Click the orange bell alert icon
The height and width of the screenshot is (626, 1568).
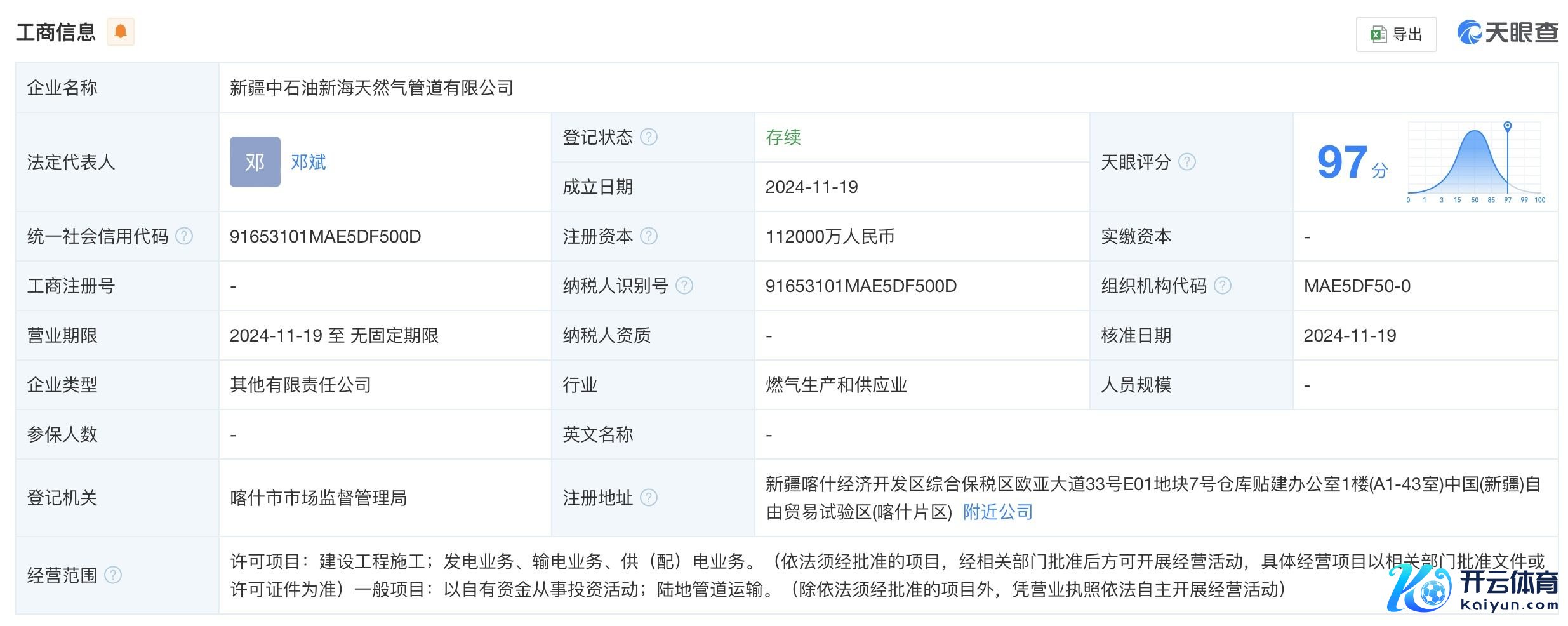(x=120, y=32)
